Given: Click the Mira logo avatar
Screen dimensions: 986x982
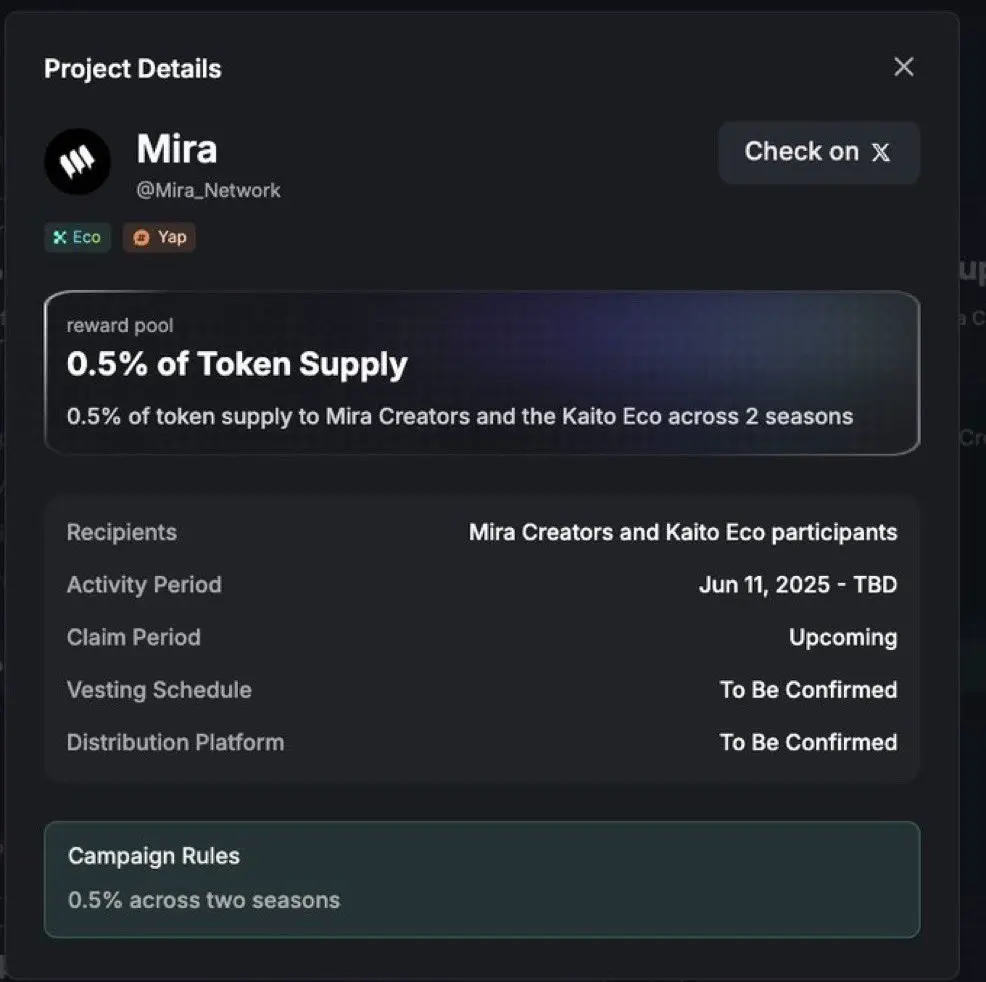Looking at the screenshot, I should [77, 162].
